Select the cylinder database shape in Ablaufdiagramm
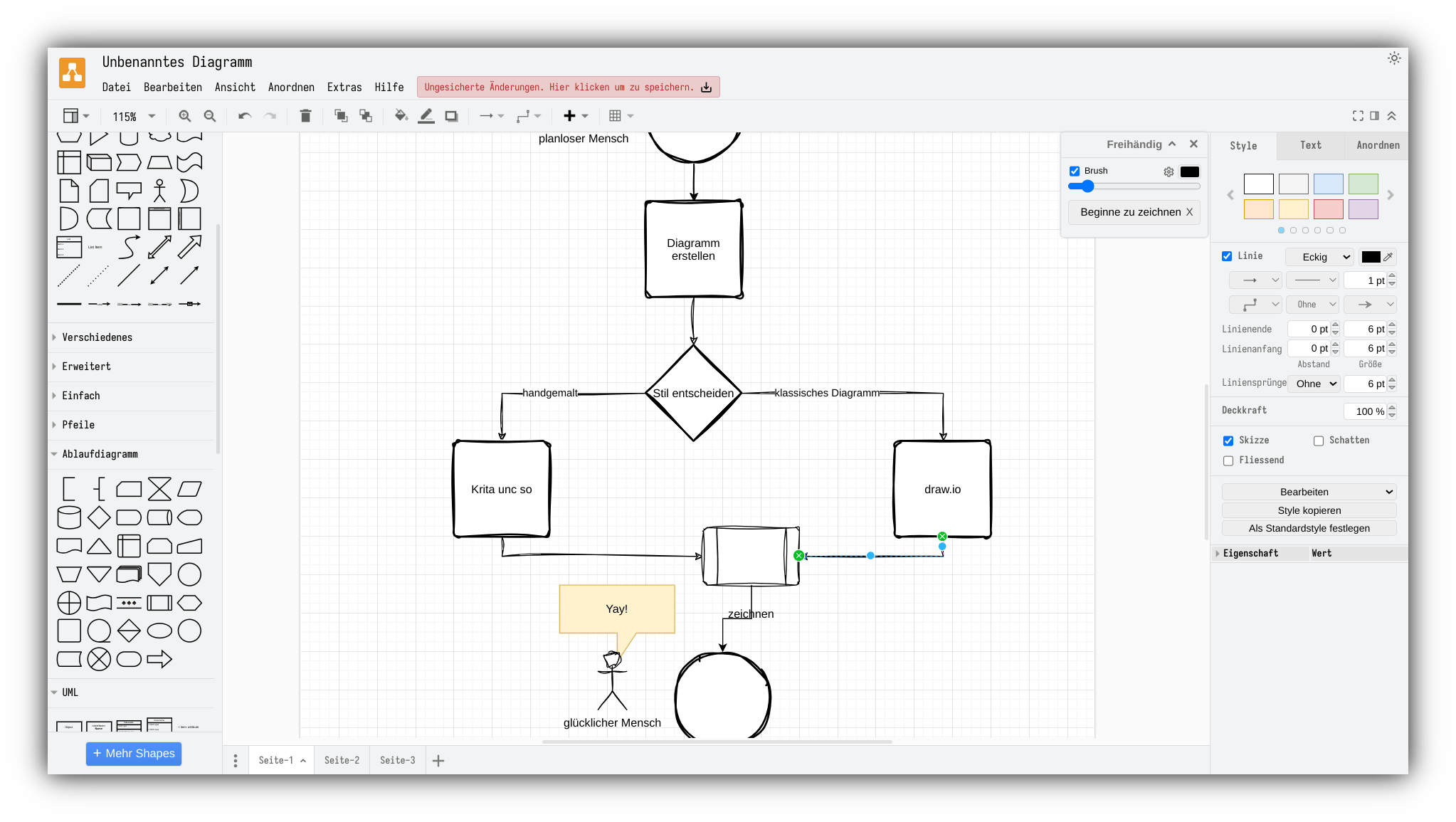The image size is (1456, 822). click(x=69, y=517)
